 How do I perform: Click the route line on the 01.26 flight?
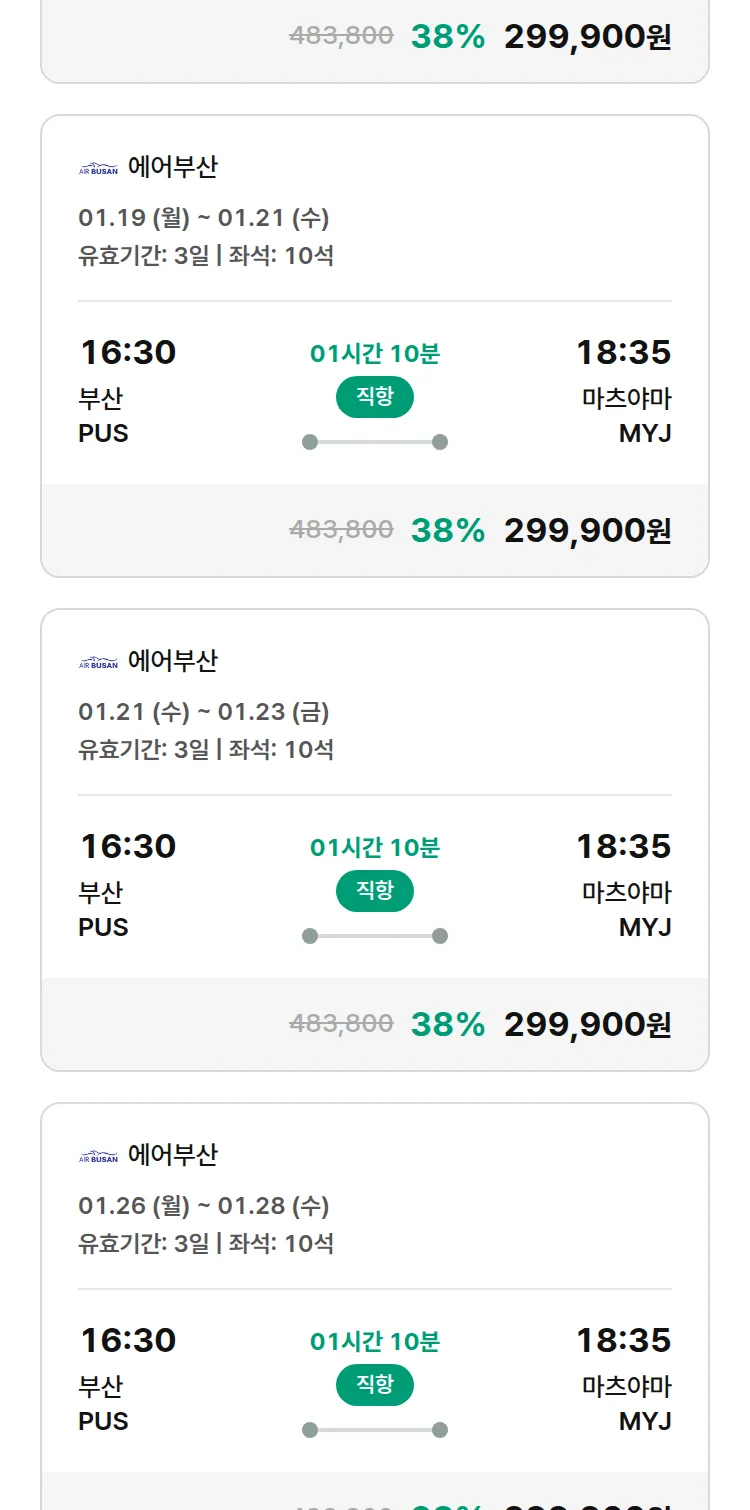[x=375, y=1430]
